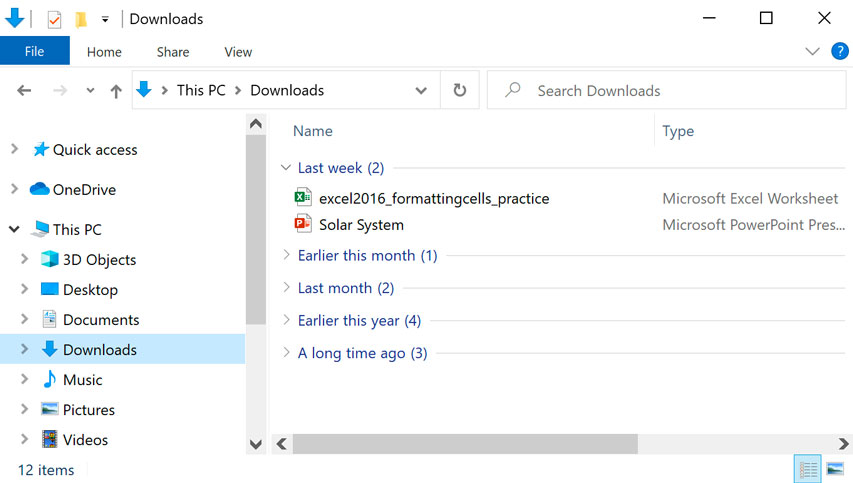
Task: Click the New Folder icon in title bar
Action: pyautogui.click(x=80, y=19)
